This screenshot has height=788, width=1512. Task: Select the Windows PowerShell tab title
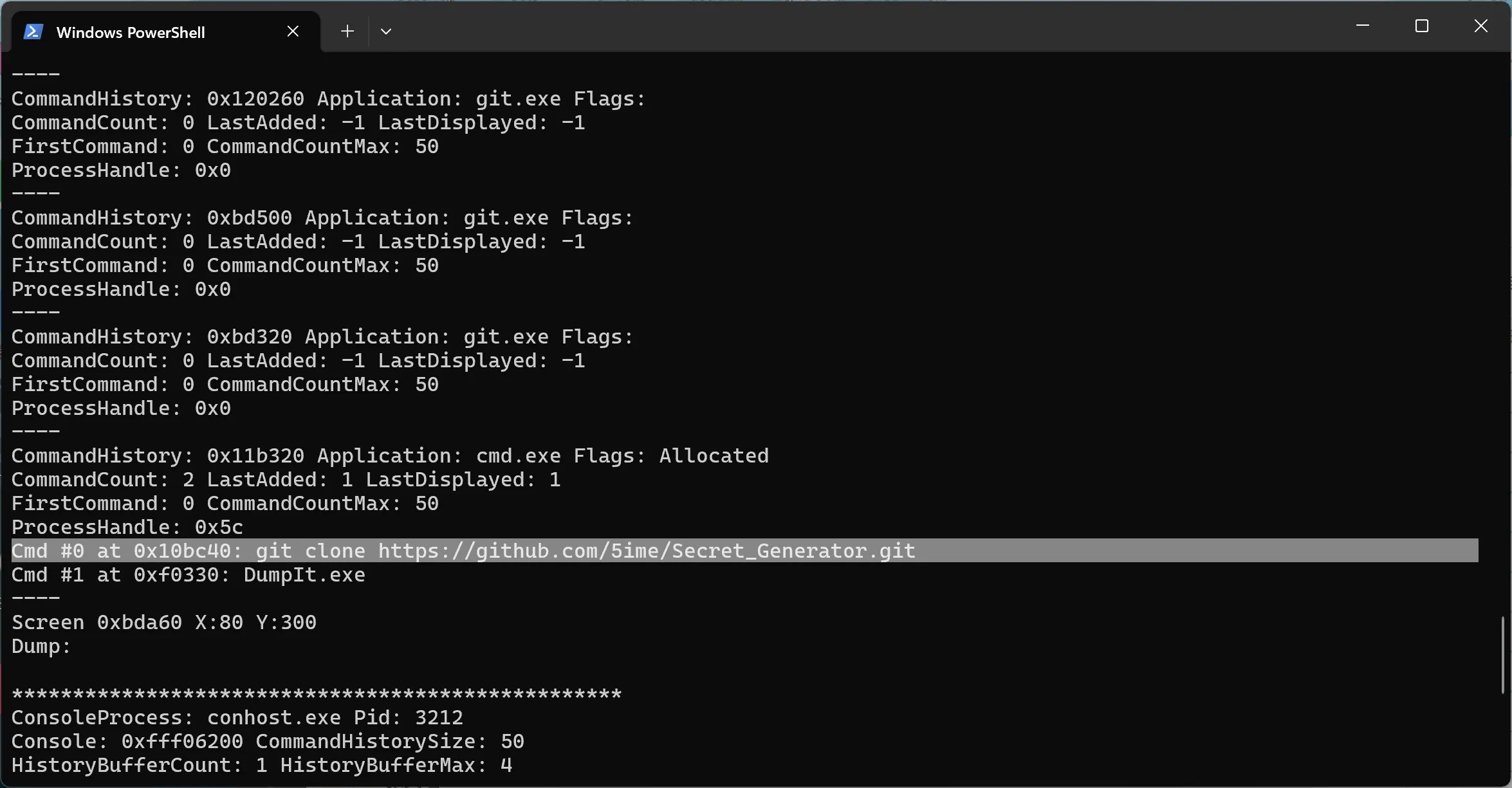[x=131, y=32]
